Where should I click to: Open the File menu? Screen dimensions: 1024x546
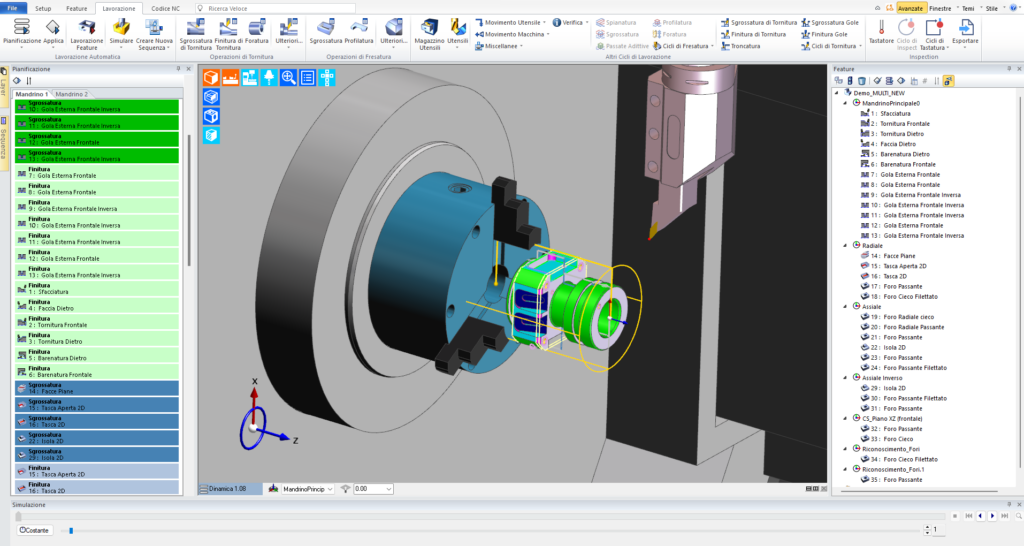point(12,8)
